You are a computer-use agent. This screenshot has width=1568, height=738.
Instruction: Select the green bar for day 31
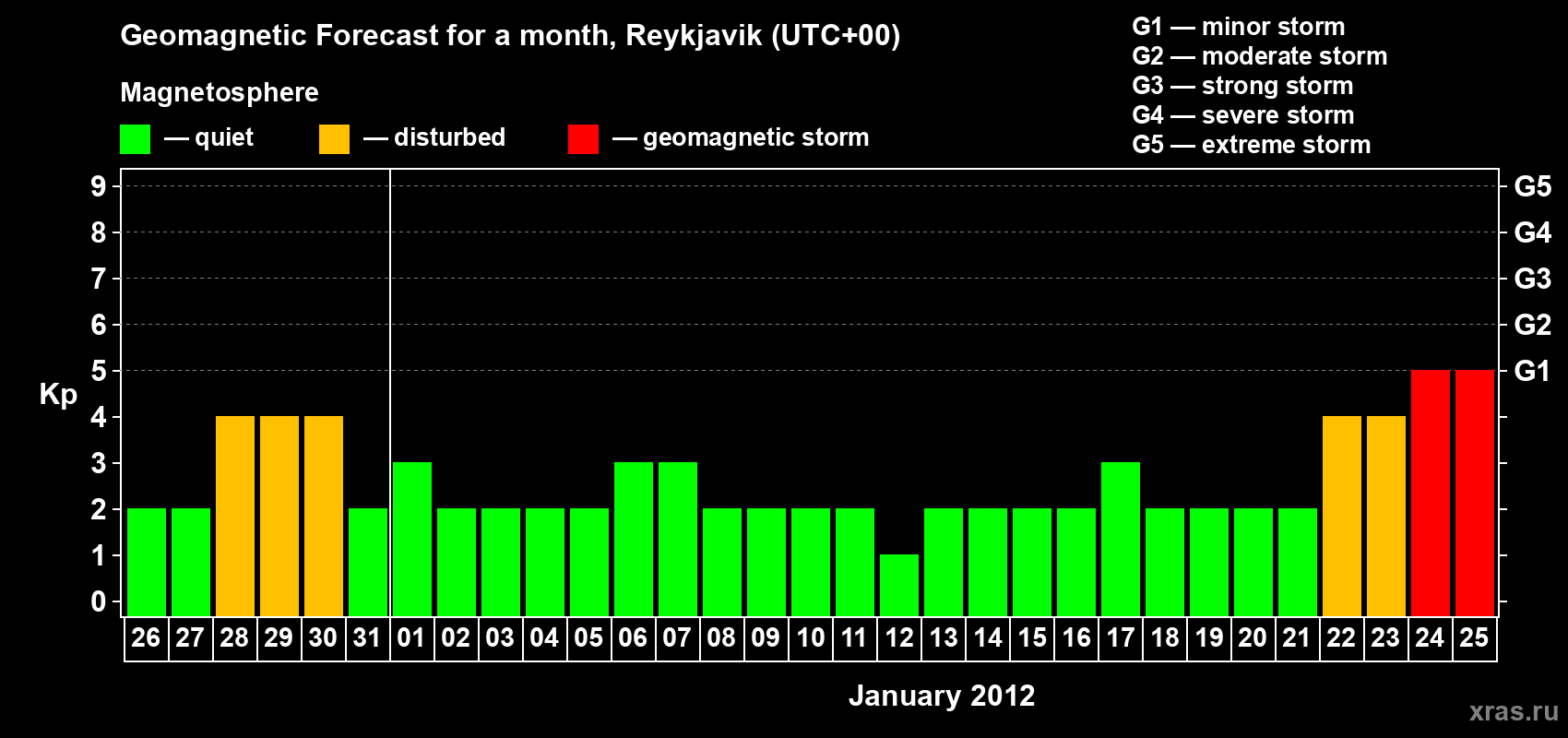click(x=368, y=562)
